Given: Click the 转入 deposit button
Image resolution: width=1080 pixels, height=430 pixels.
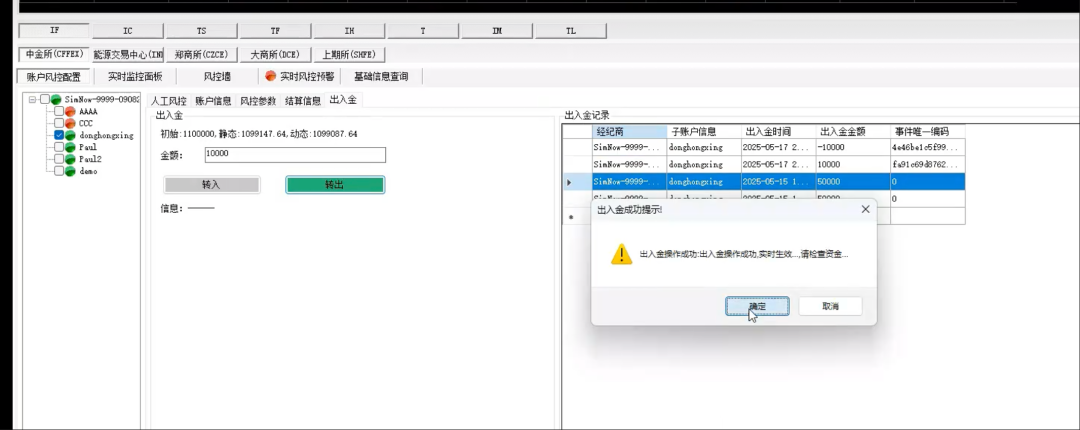Looking at the screenshot, I should click(211, 185).
